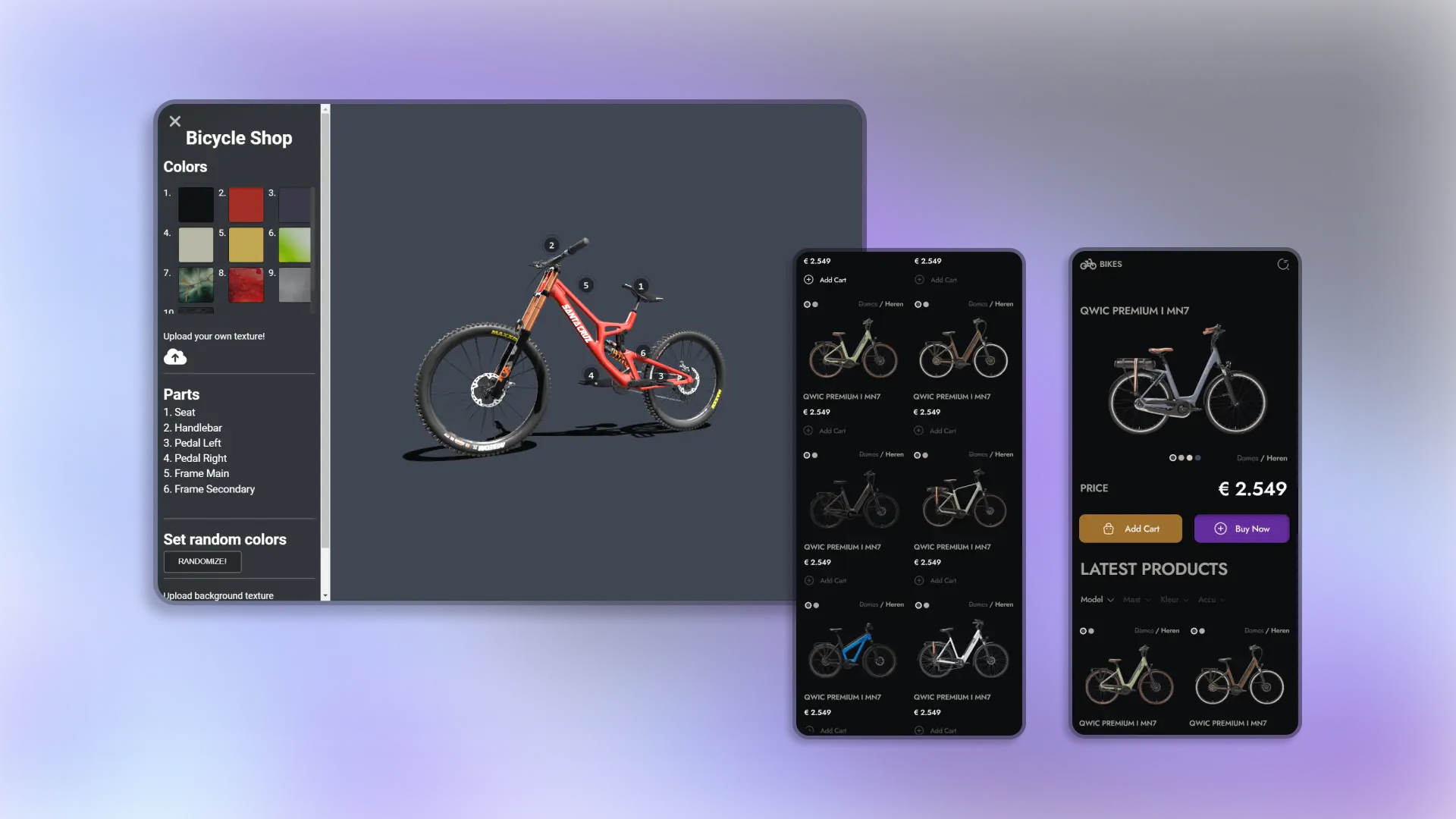
Task: Select red color swatch number 2
Action: [x=246, y=205]
